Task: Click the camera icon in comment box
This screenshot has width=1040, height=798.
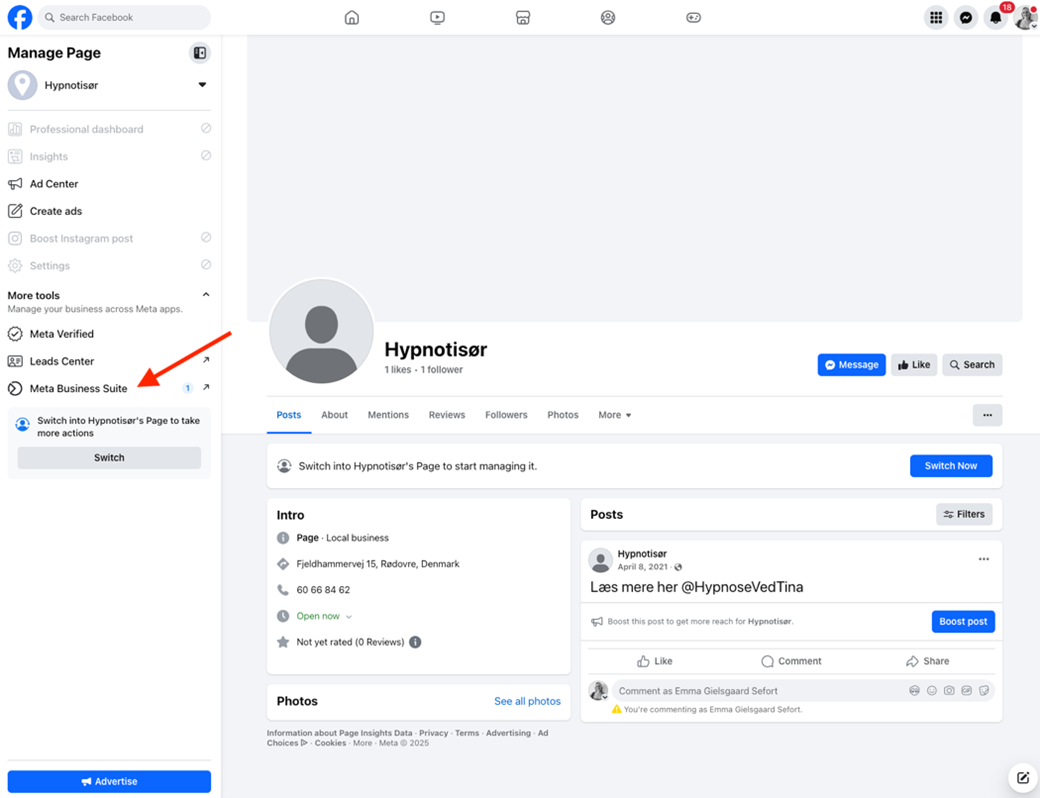Action: [x=949, y=691]
